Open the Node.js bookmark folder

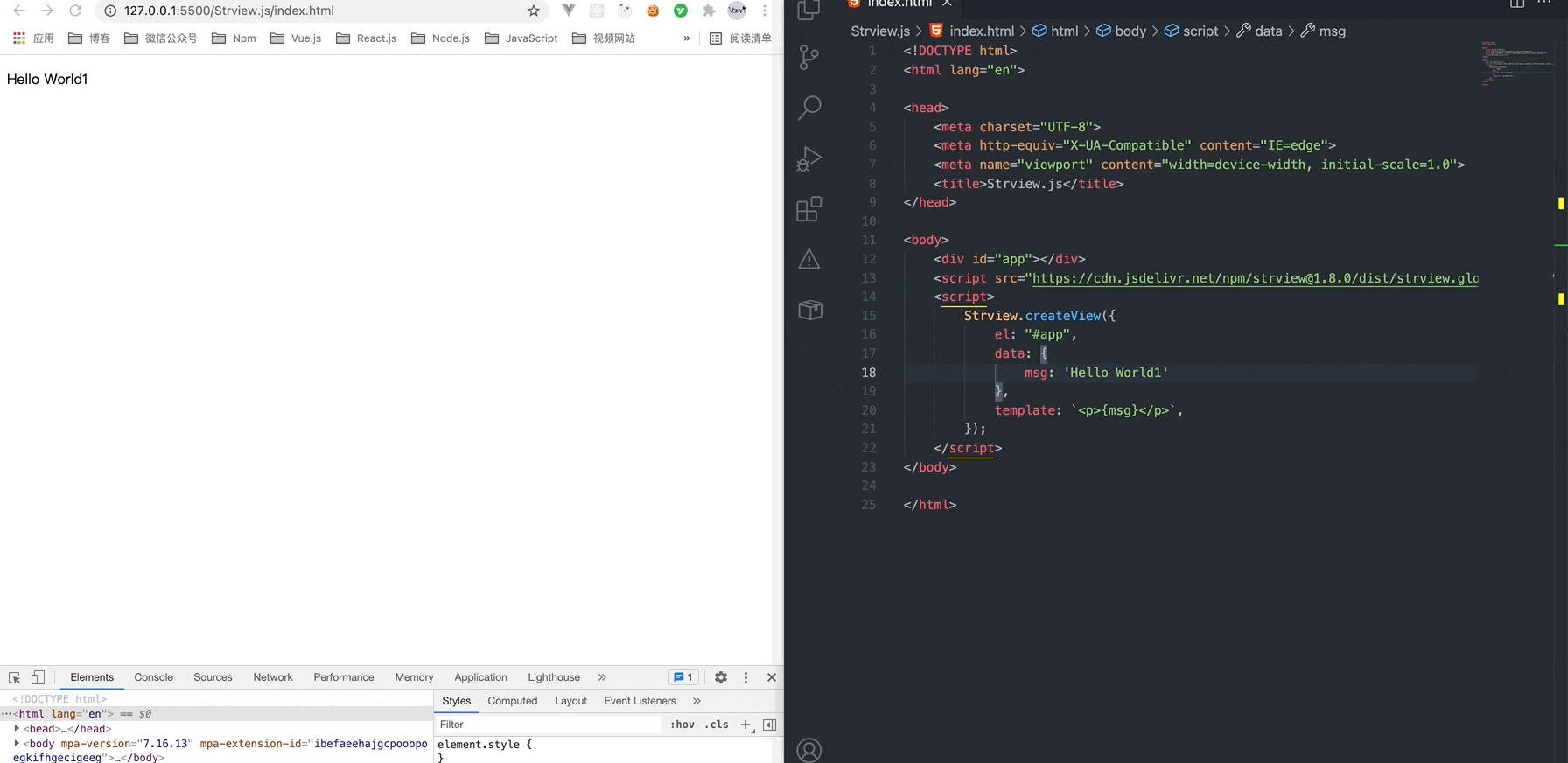pyautogui.click(x=441, y=38)
